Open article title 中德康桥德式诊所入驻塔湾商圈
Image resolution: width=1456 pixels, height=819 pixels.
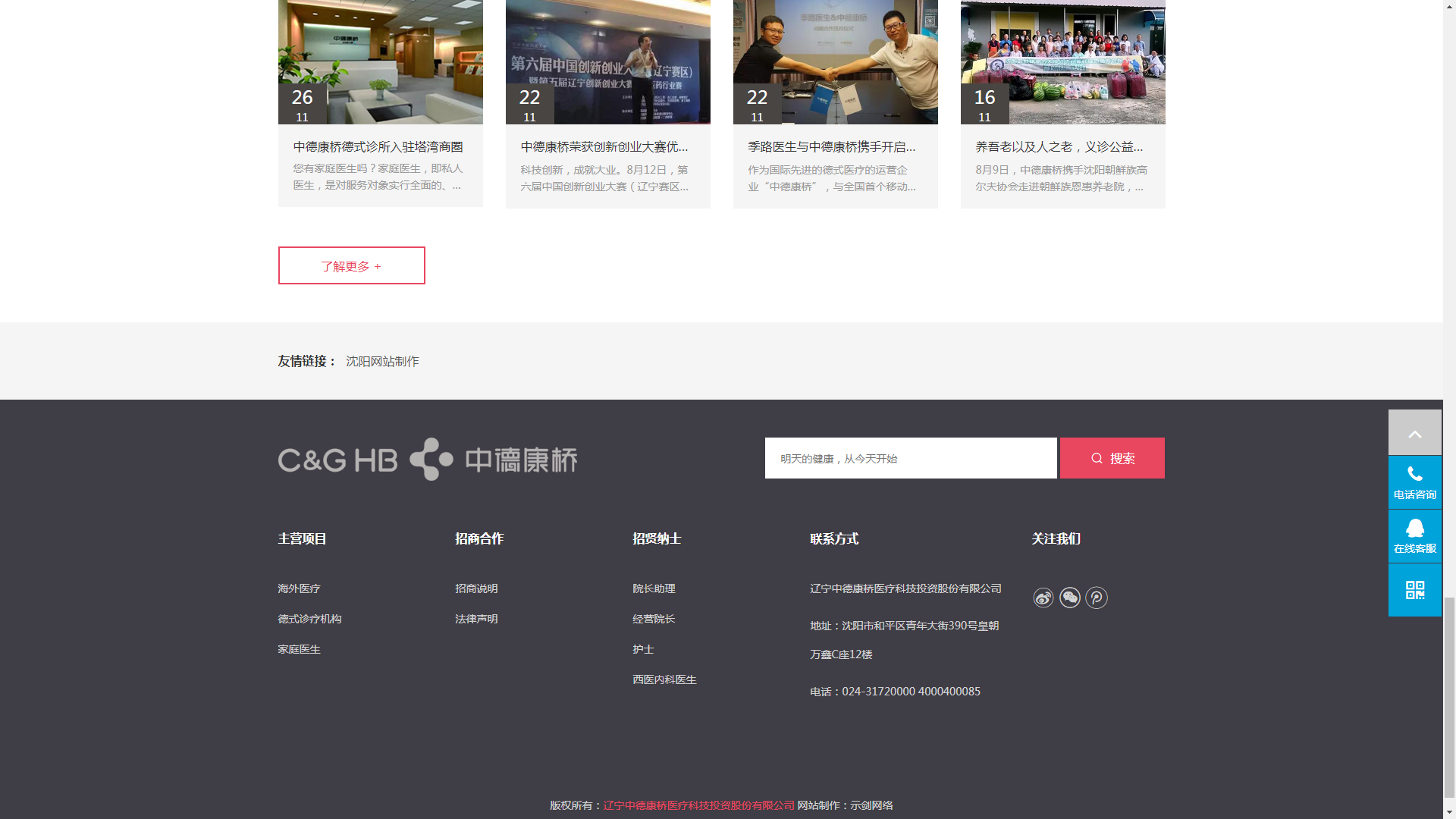378,147
